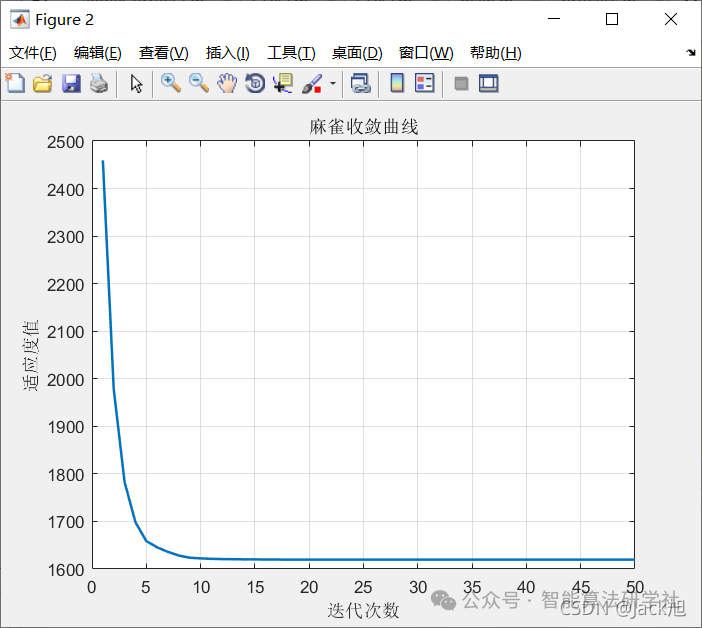
Task: Click the plot title 麻雀收敛曲线
Action: click(x=364, y=127)
